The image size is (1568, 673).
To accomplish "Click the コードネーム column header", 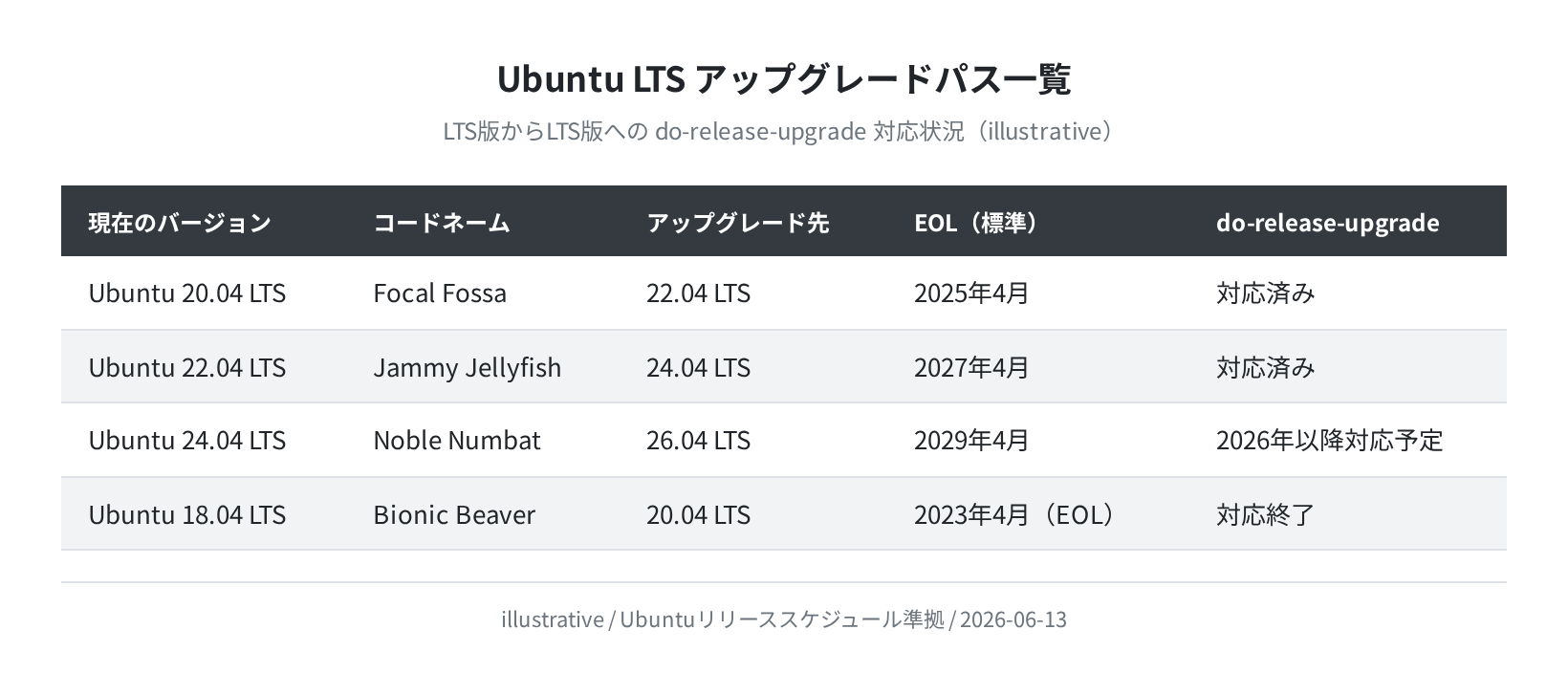I will (442, 223).
